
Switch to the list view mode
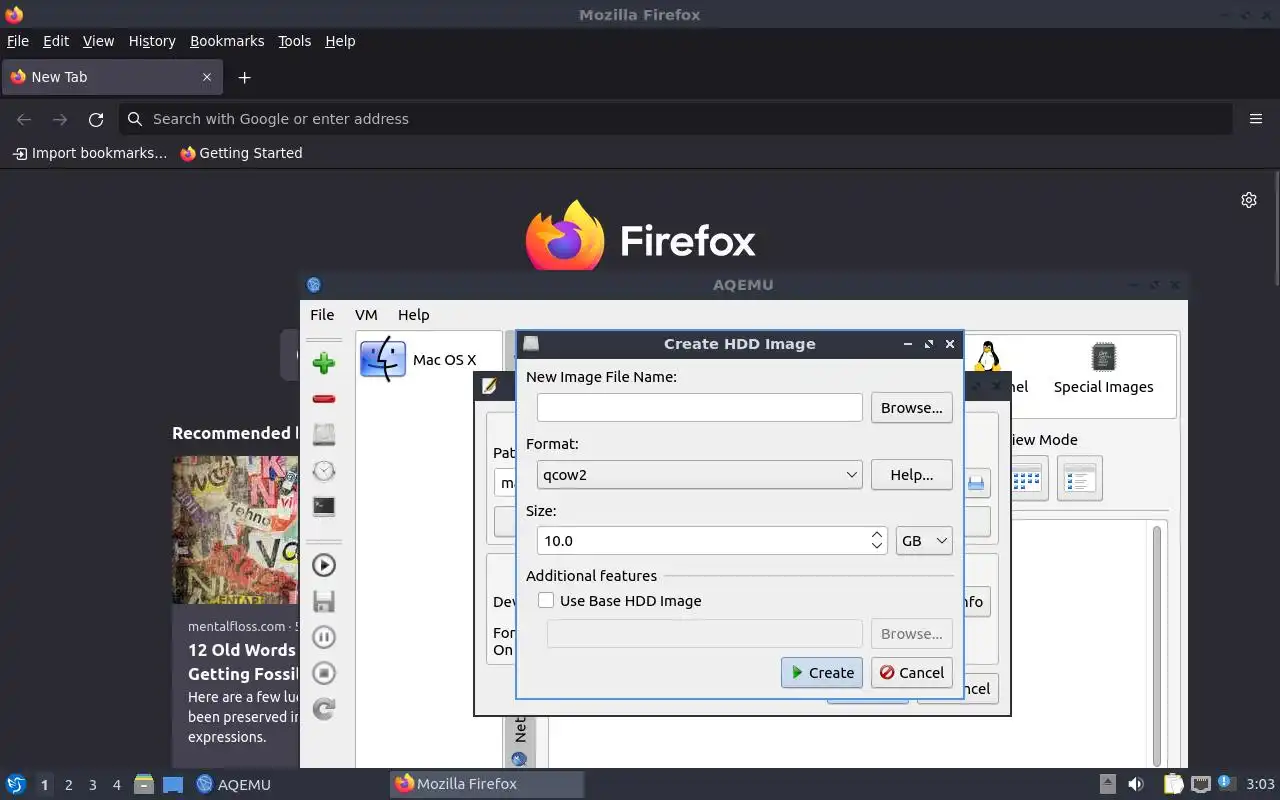coord(1080,479)
